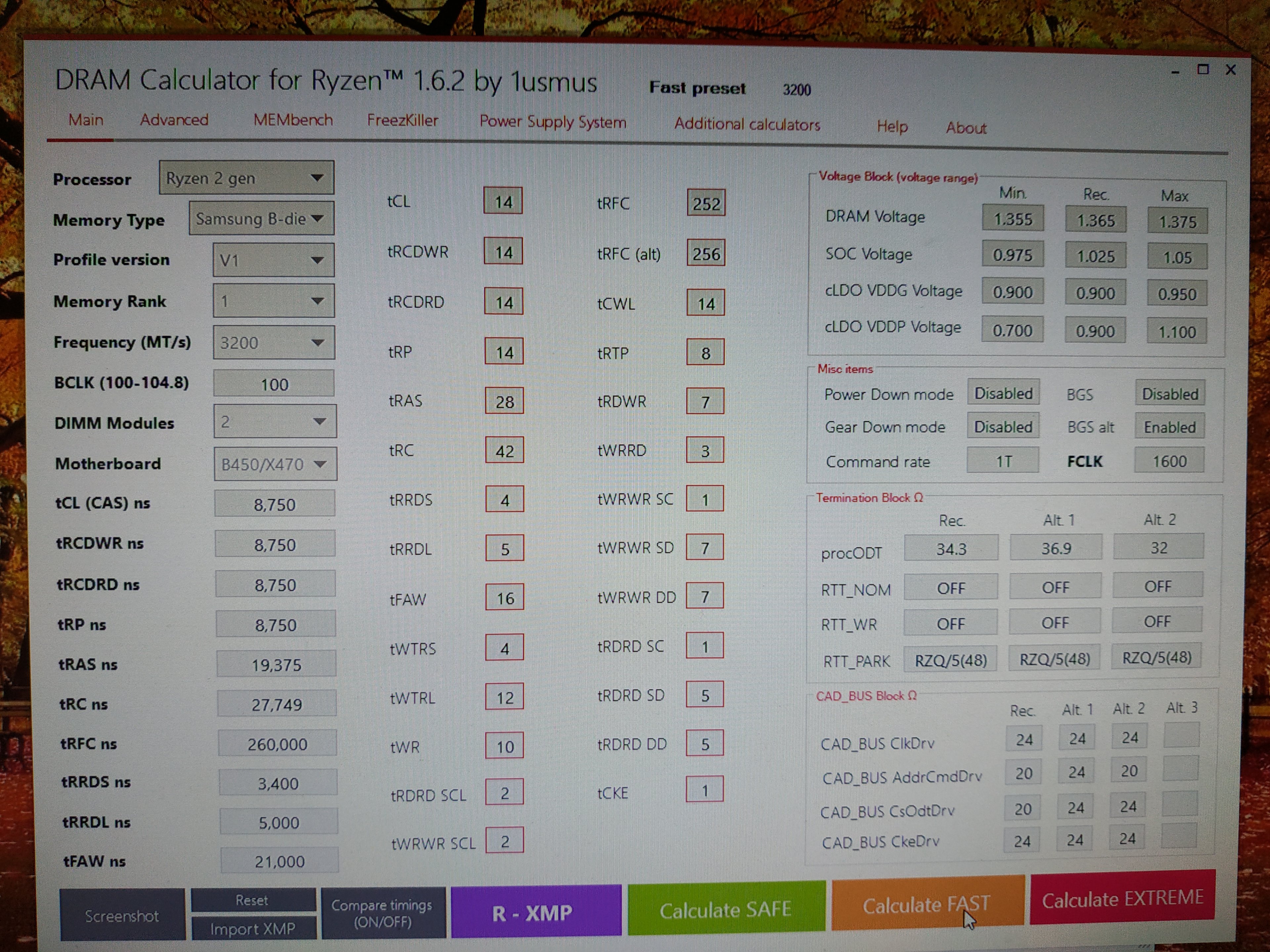Click the tRAS value 28
Viewport: 1270px width, 952px height.
point(504,401)
